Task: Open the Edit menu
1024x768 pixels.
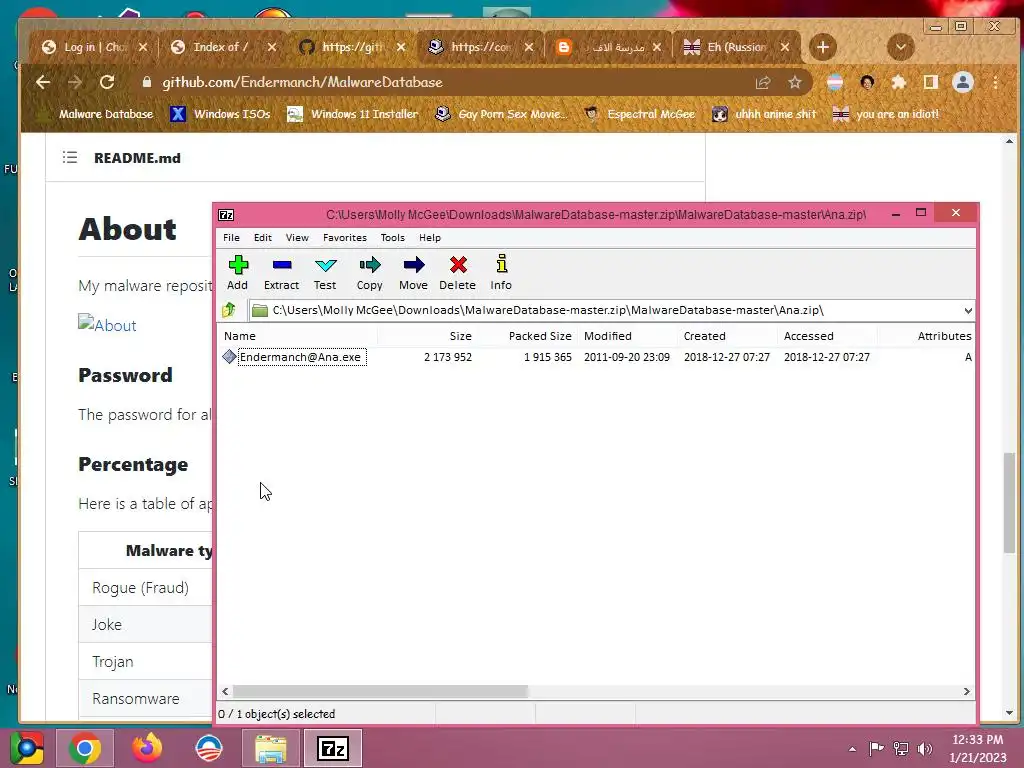Action: point(263,238)
